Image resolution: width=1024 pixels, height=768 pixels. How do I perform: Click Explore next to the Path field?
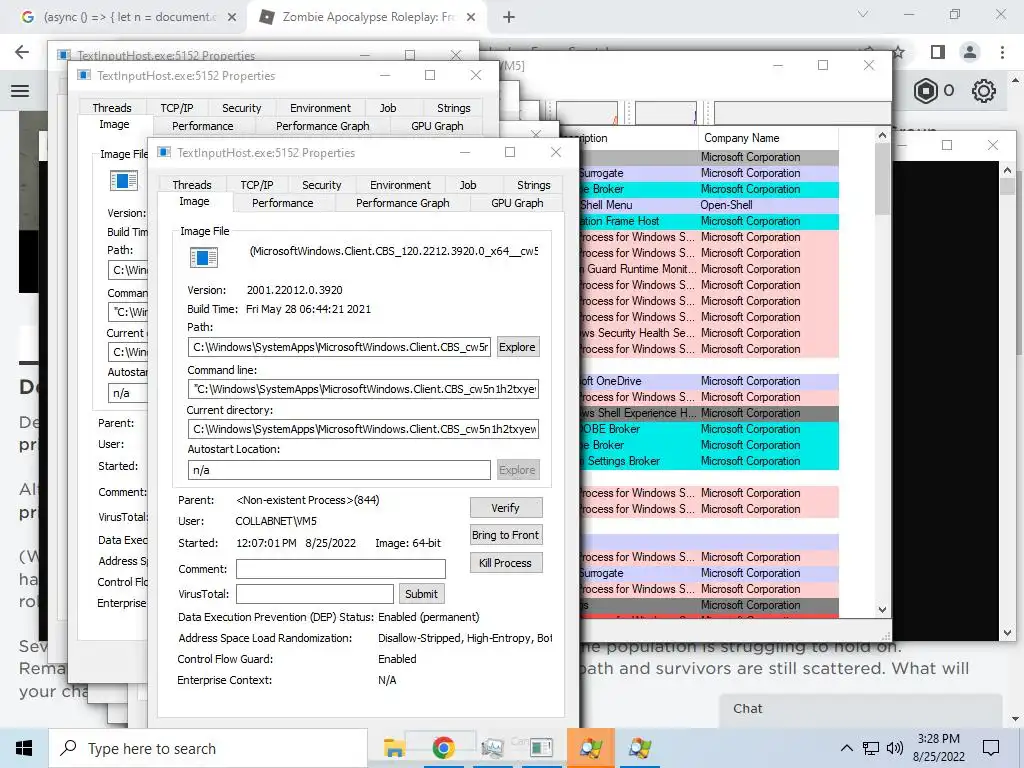(517, 347)
